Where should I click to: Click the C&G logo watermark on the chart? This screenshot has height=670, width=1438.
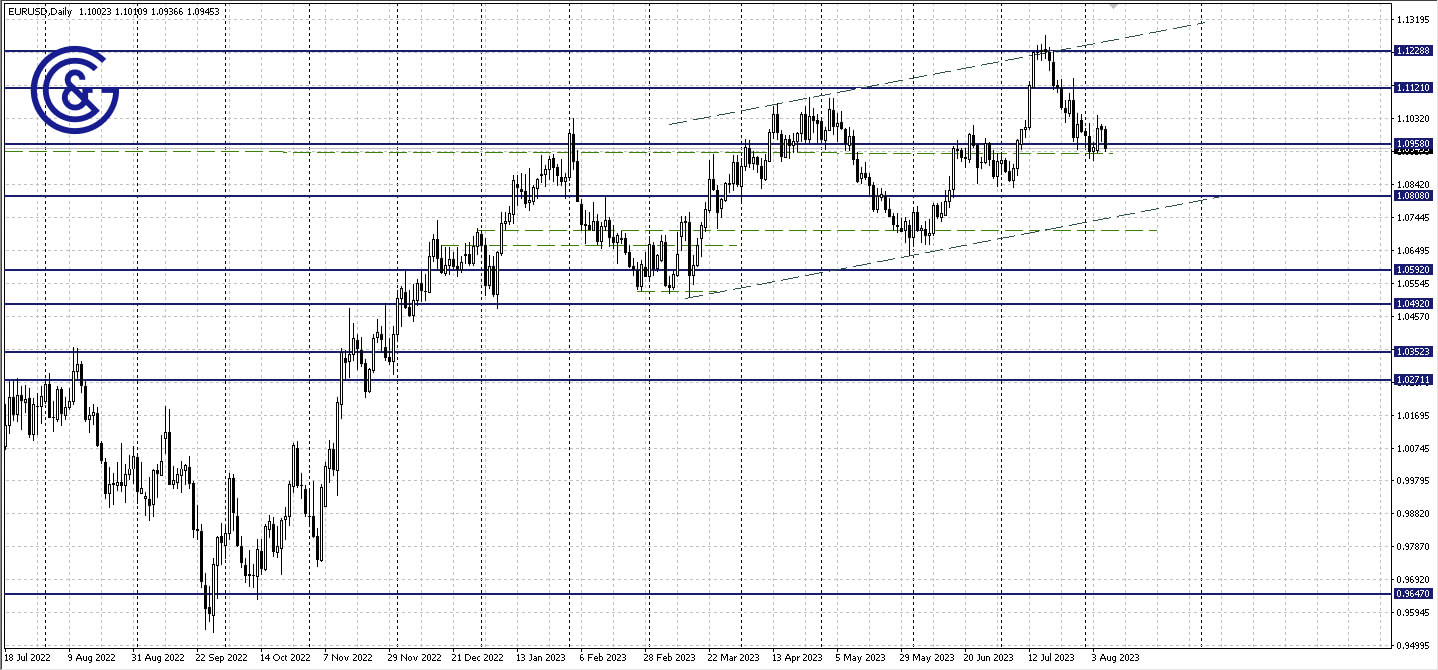pyautogui.click(x=75, y=90)
